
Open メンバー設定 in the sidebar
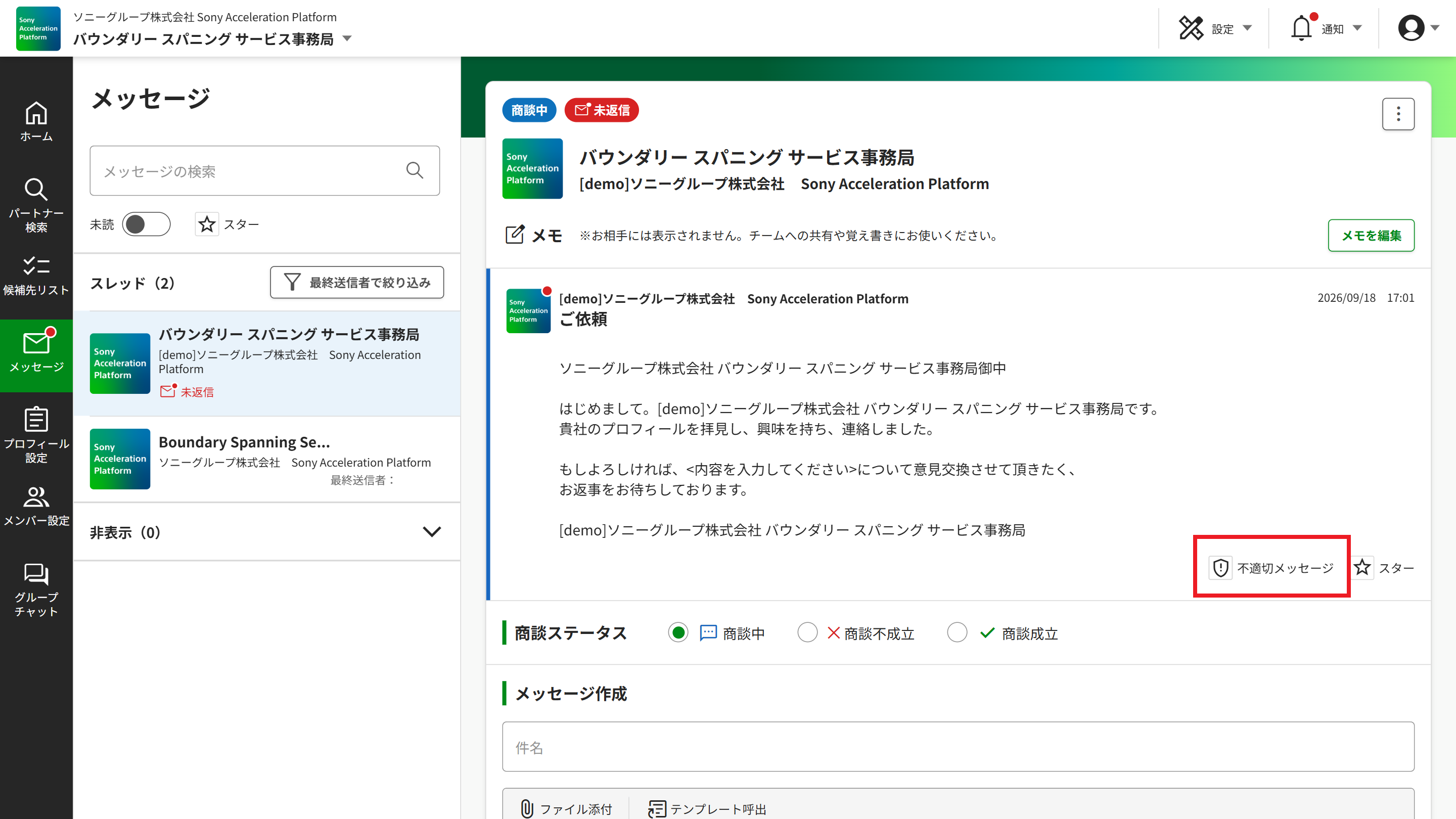36,506
